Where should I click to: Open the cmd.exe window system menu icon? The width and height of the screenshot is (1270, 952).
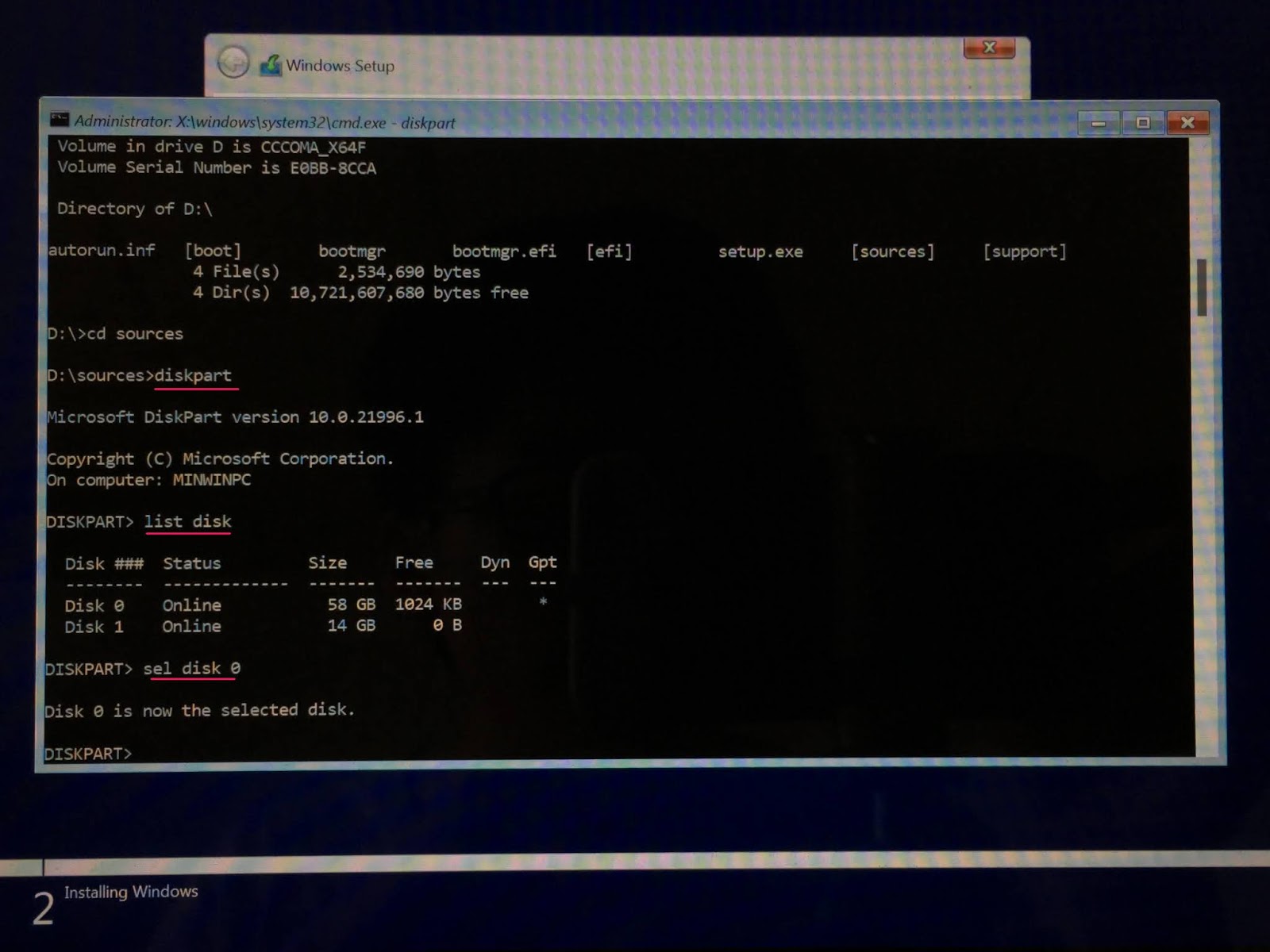point(60,120)
